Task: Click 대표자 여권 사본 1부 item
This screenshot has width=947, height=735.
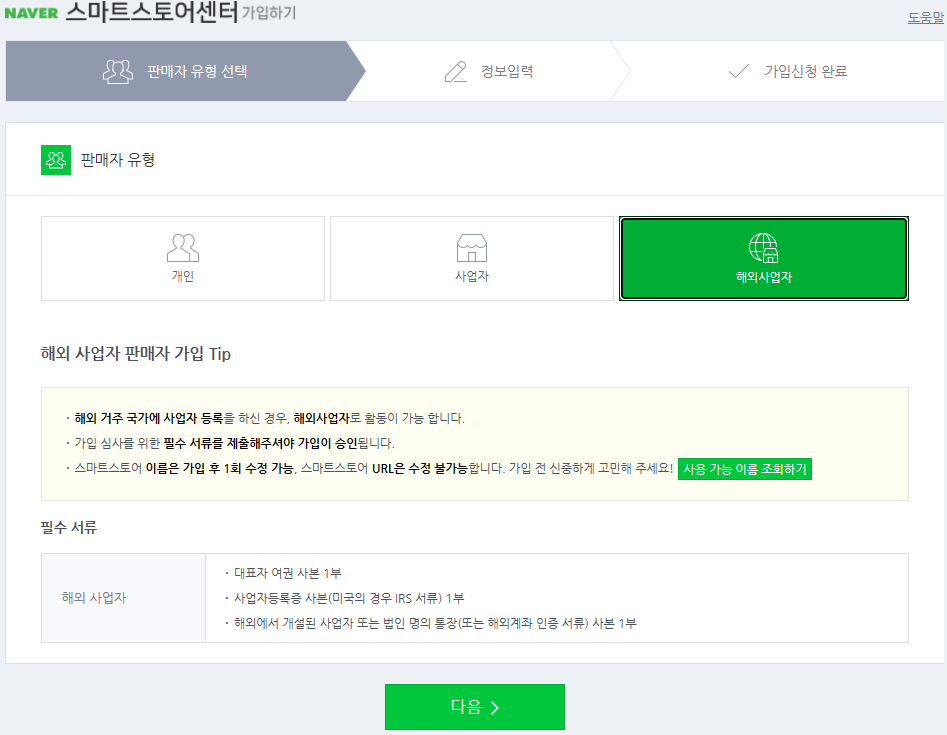Action: click(x=283, y=573)
